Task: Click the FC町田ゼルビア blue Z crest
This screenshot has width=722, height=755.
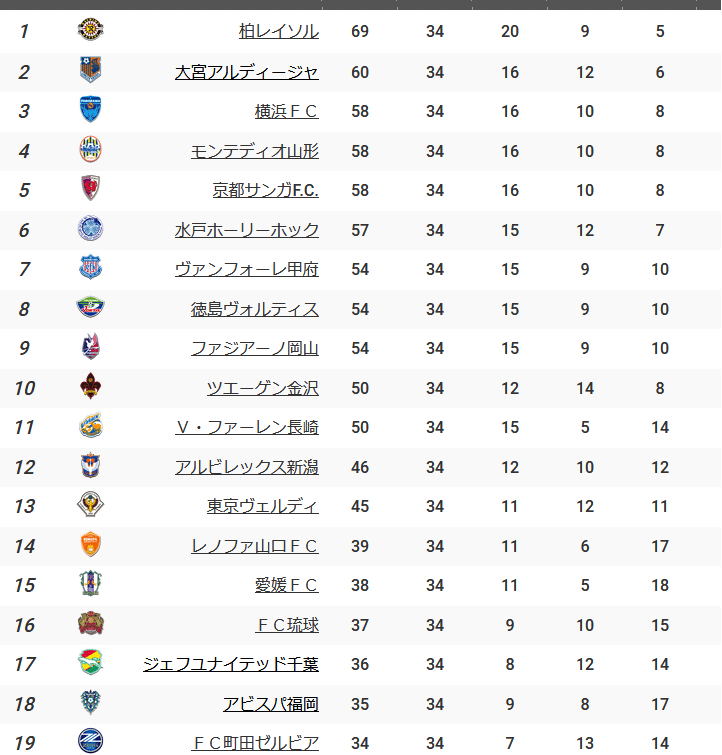Action: [90, 741]
